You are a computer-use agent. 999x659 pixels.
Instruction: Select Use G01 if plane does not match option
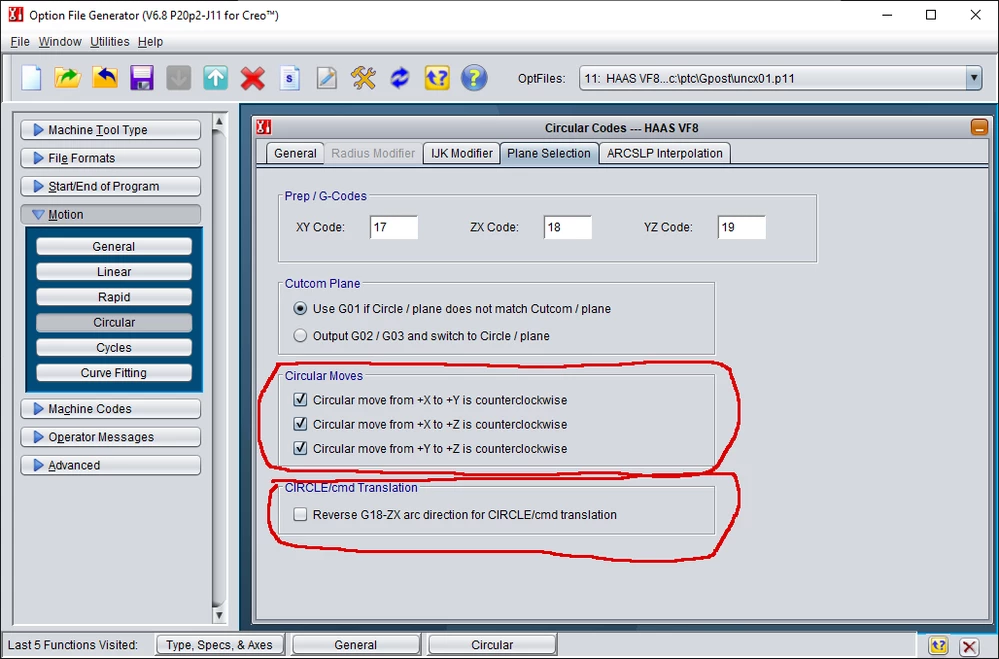tap(299, 308)
